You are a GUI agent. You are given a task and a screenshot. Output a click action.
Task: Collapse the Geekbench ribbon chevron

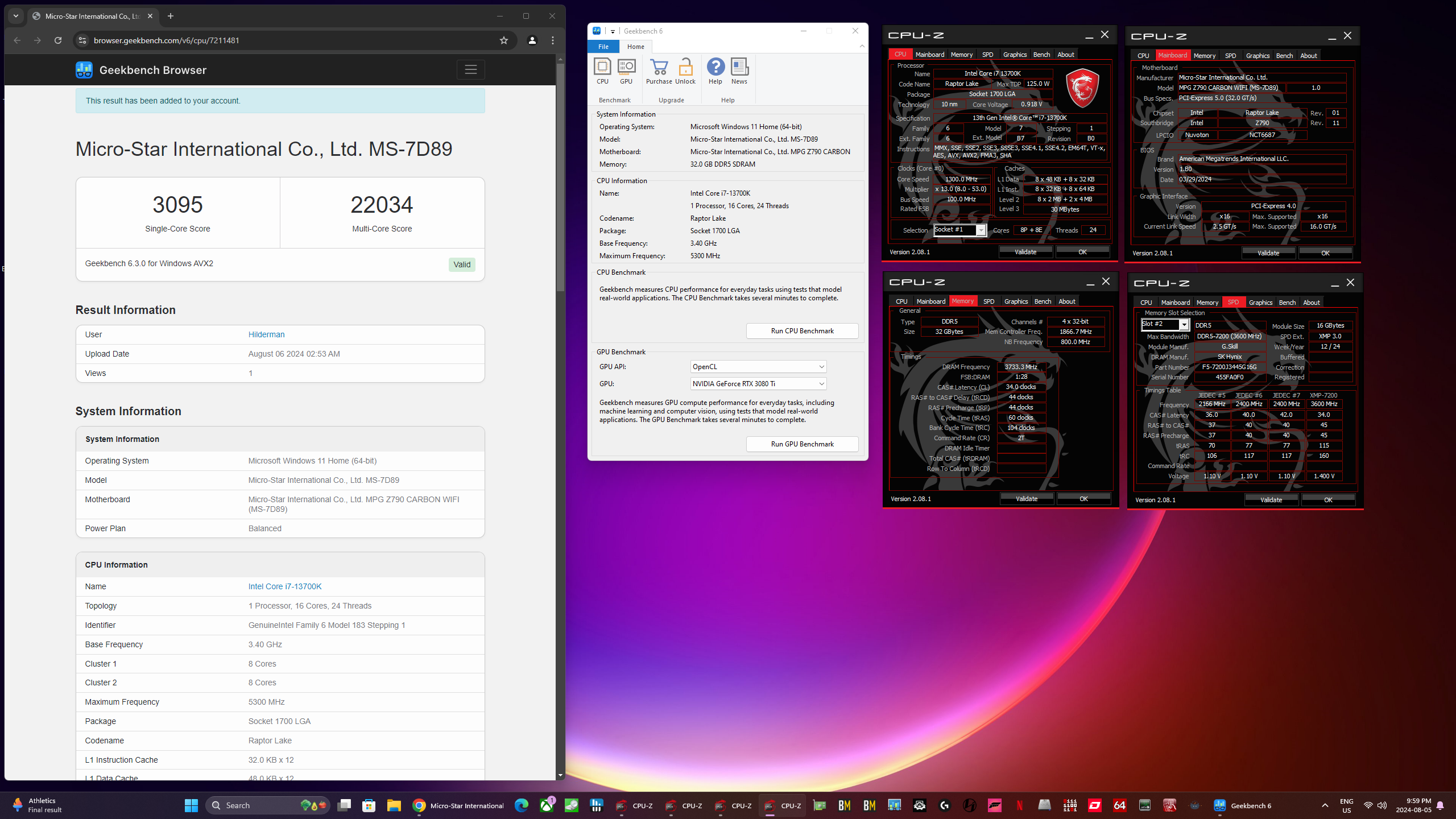pos(862,47)
